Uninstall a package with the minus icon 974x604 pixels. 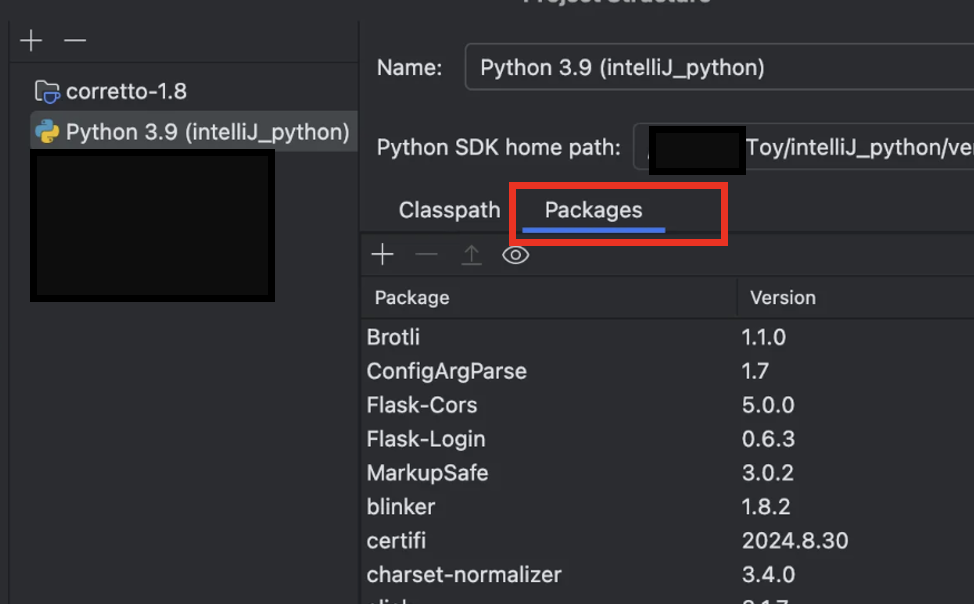[427, 255]
